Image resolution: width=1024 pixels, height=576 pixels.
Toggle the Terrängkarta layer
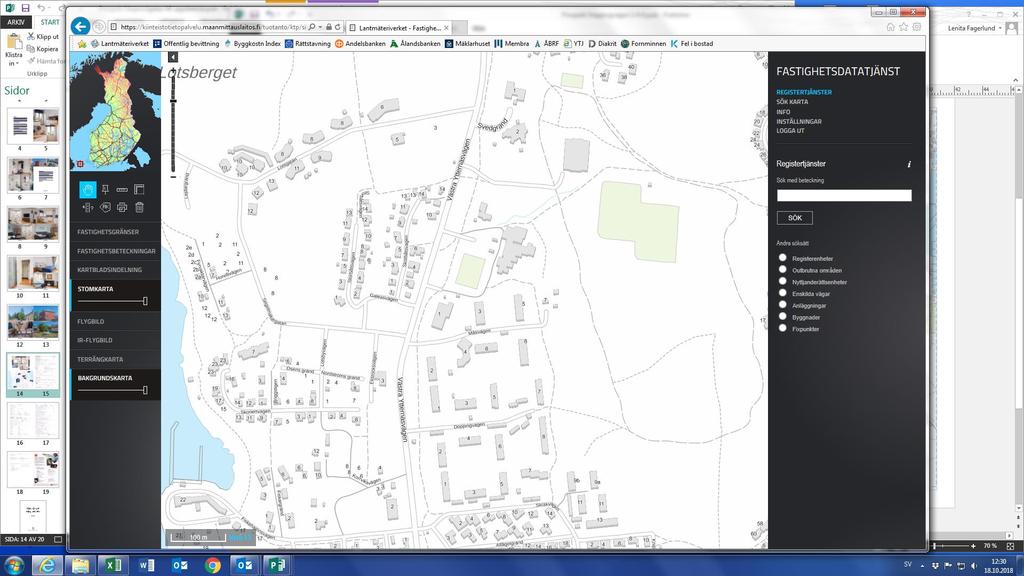click(x=115, y=359)
